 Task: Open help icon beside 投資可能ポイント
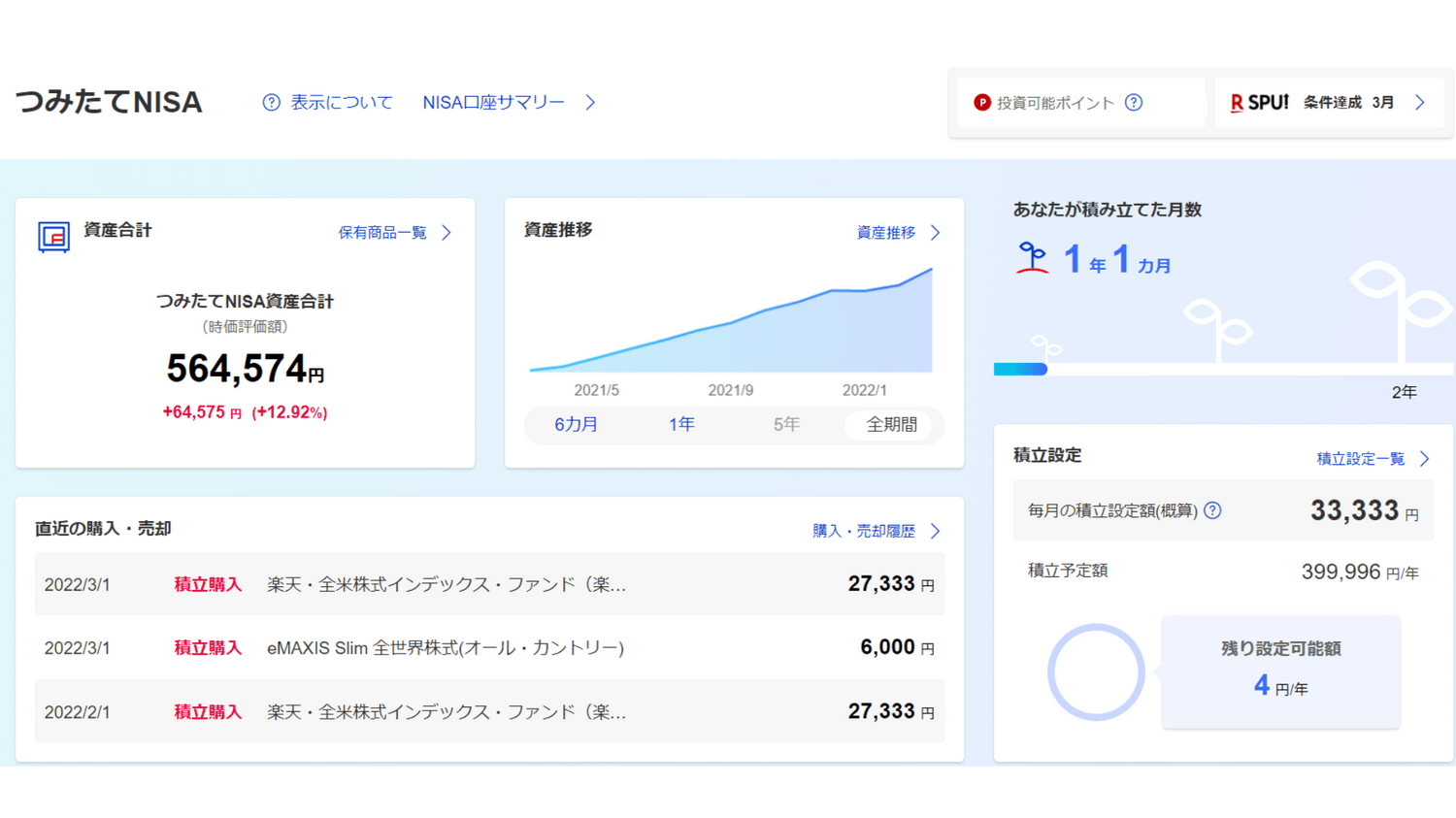1134,103
